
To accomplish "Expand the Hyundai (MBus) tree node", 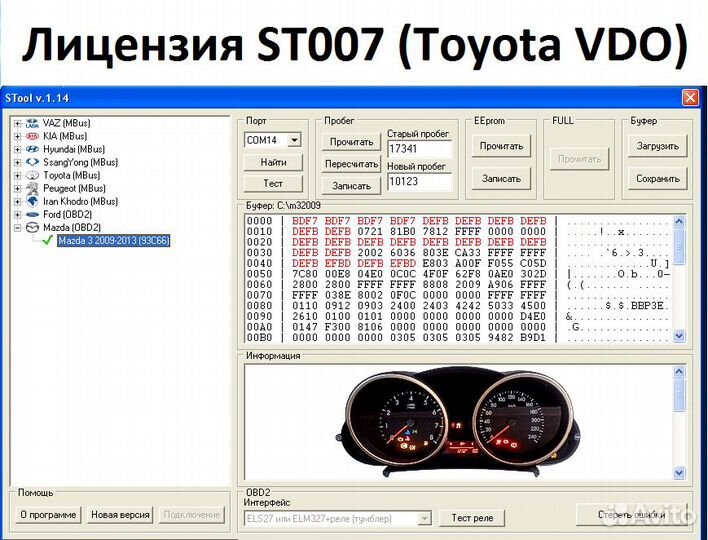I will (17, 149).
